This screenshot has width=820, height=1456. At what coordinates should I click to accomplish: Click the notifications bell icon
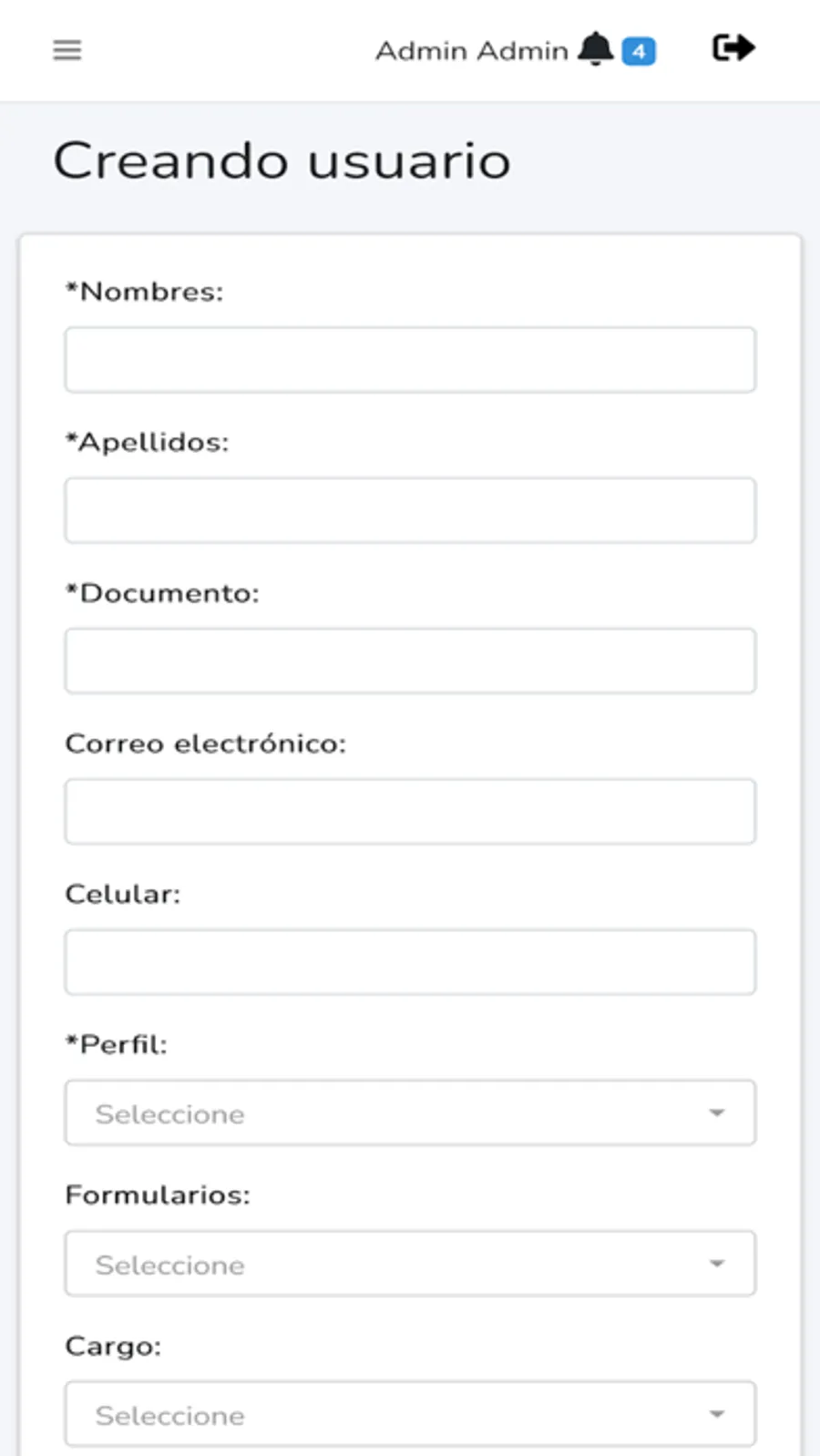(x=596, y=49)
